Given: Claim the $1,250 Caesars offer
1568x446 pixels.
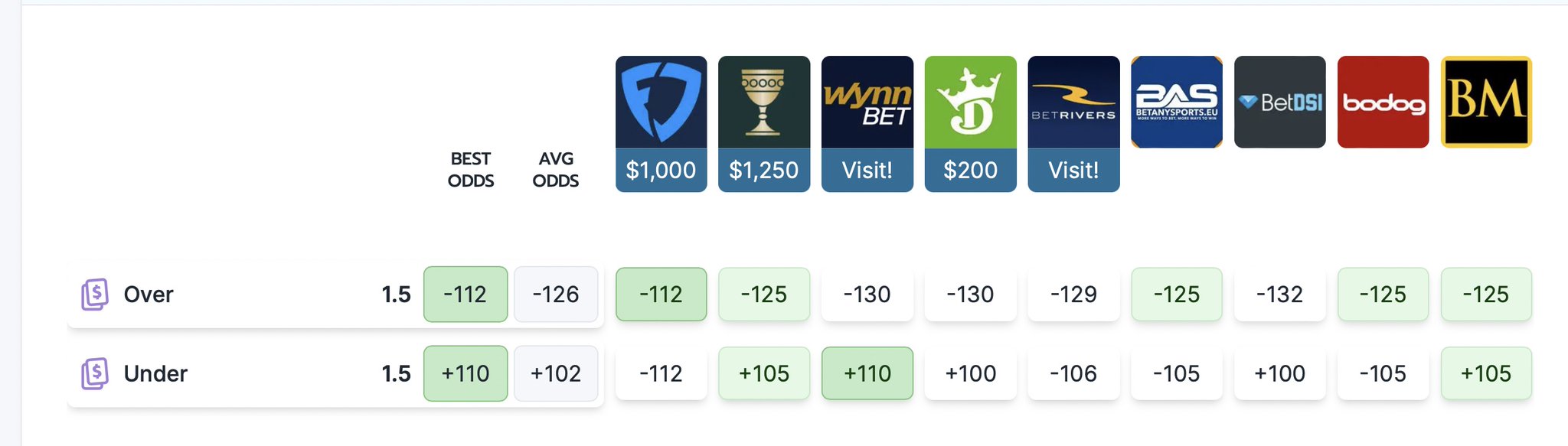Looking at the screenshot, I should [x=764, y=170].
